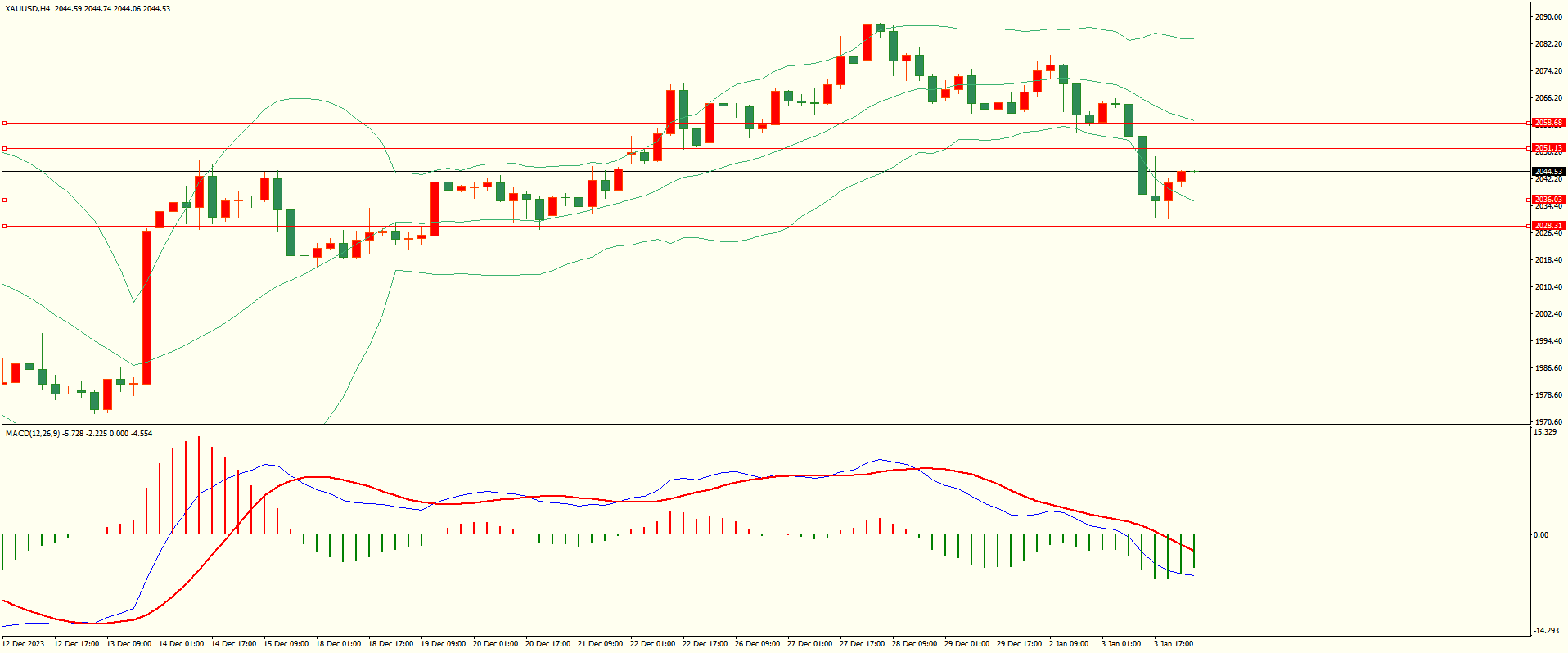
Task: Grab left handle of 2058.68 horizontal line
Action: coord(4,124)
